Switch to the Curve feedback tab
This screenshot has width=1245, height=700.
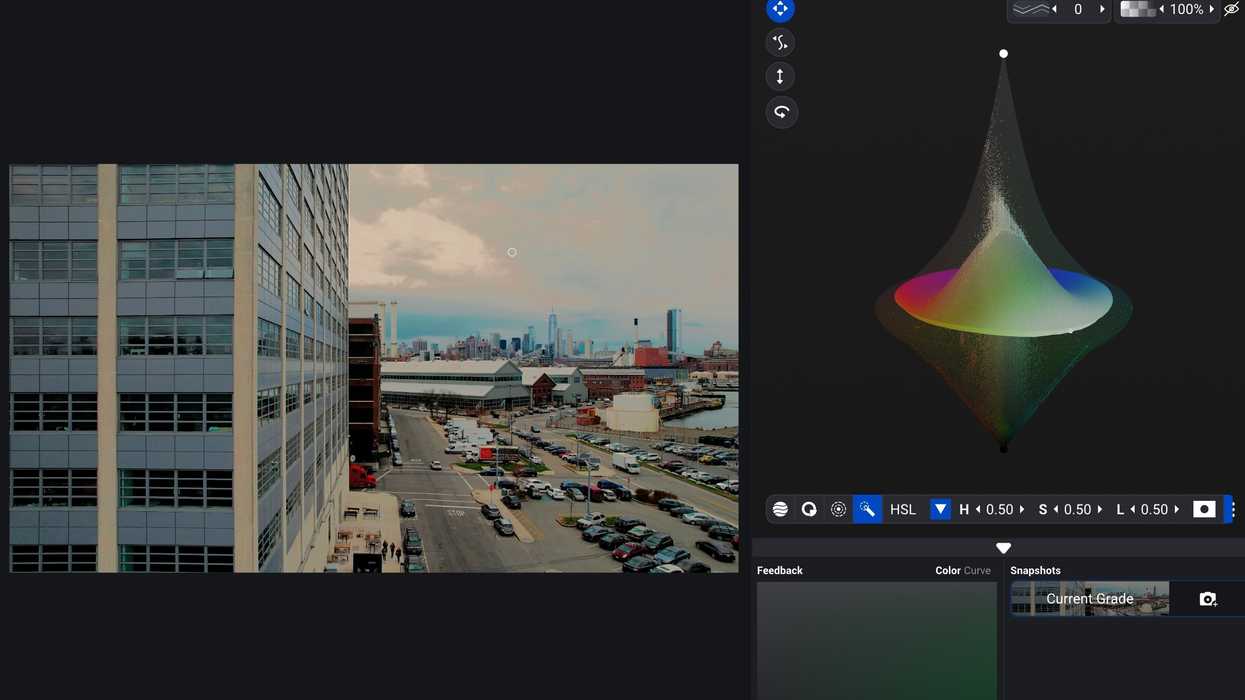(977, 571)
